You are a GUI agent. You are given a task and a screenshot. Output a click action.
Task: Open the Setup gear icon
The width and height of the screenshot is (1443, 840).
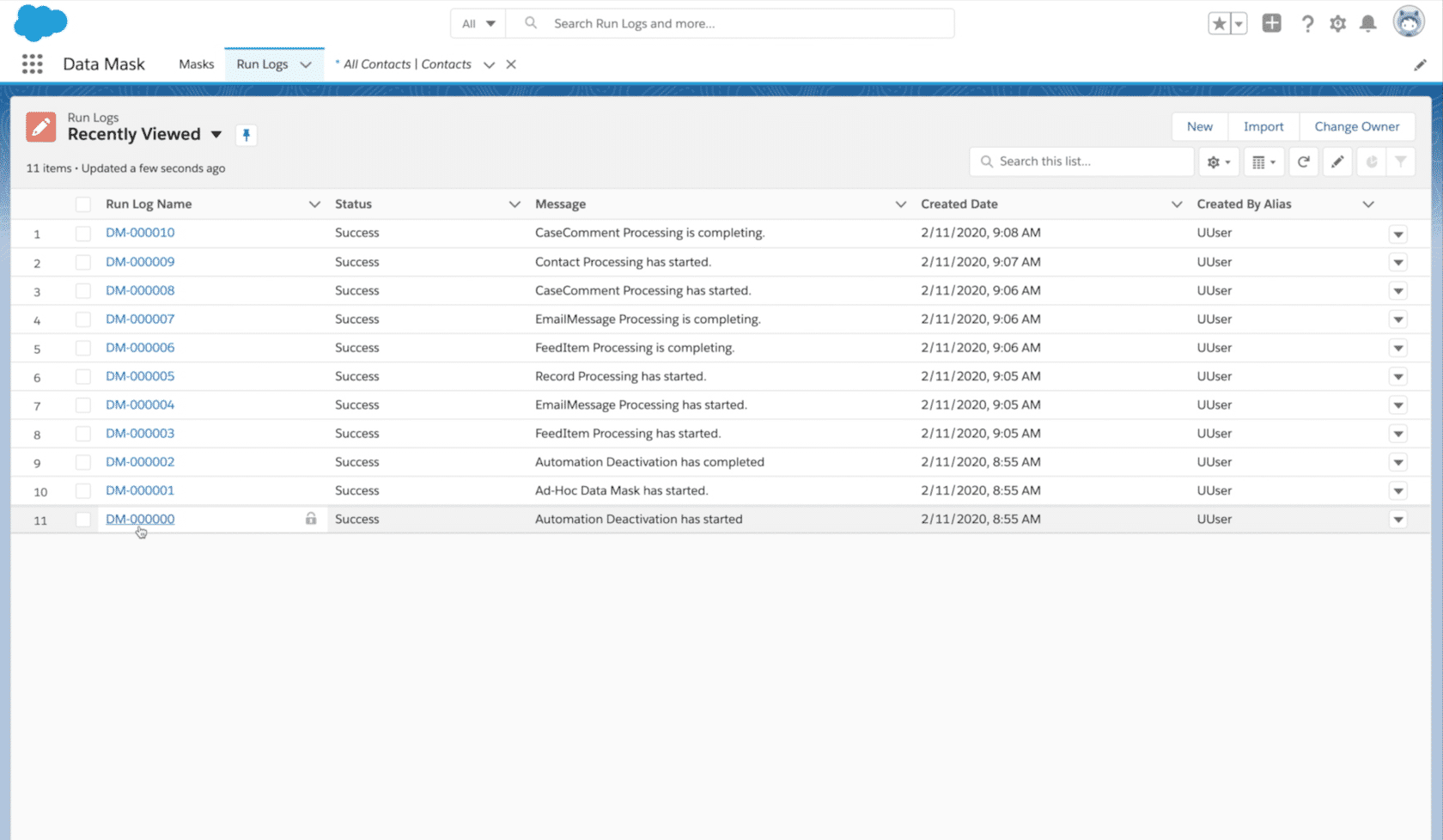(1337, 24)
